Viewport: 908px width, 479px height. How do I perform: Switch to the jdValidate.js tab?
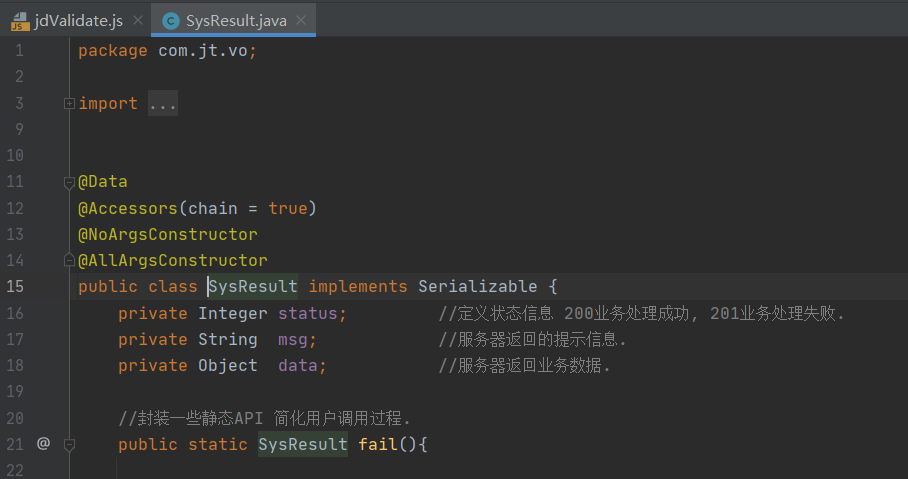click(76, 21)
